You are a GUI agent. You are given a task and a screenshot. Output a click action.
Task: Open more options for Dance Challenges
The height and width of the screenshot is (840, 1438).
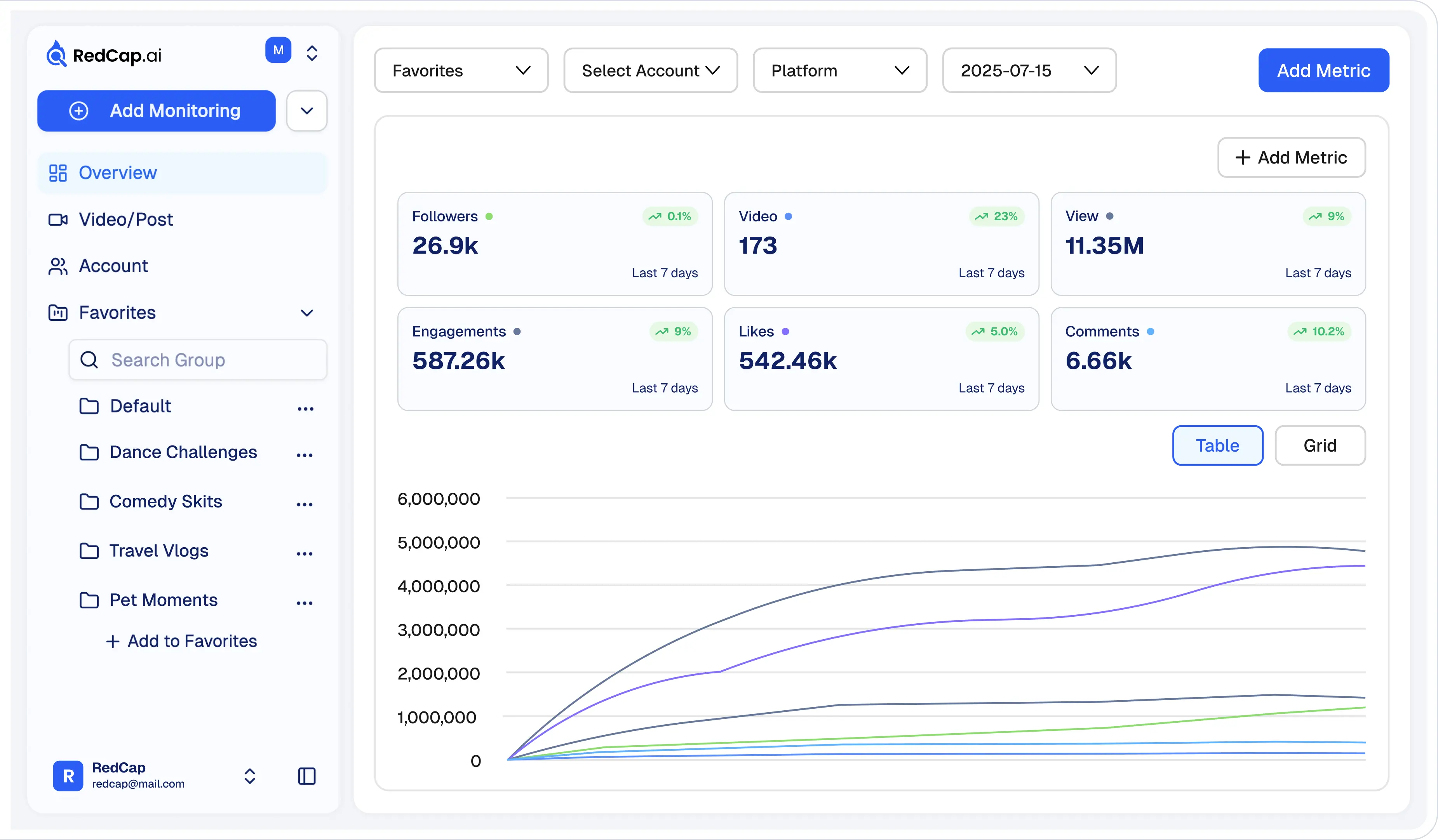[305, 455]
